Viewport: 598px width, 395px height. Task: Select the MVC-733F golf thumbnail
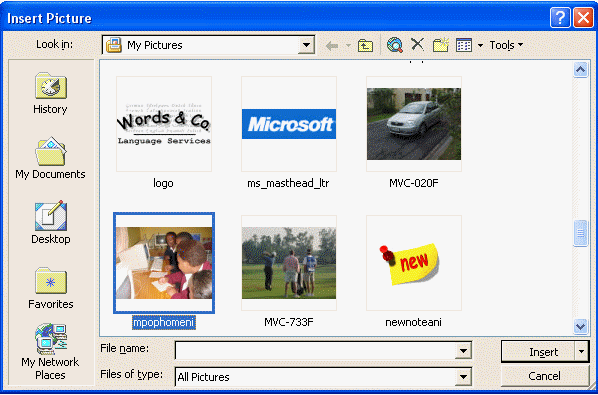[x=289, y=263]
